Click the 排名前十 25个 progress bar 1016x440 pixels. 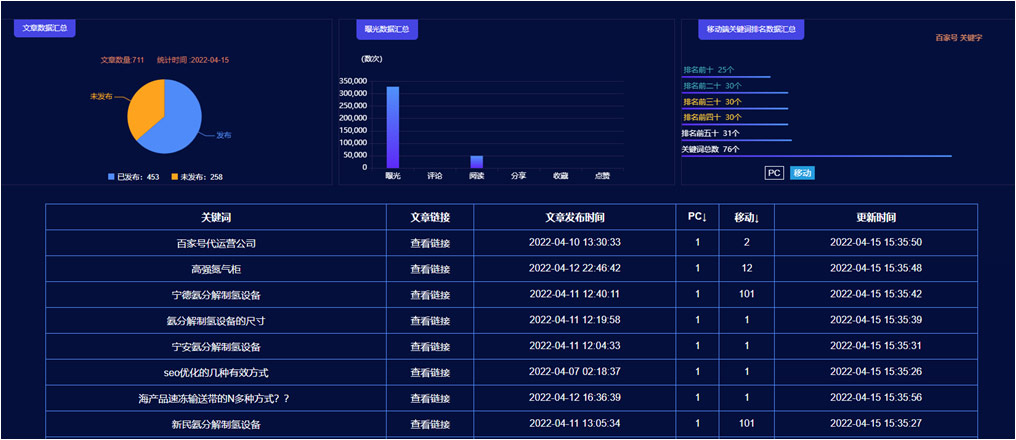click(726, 76)
